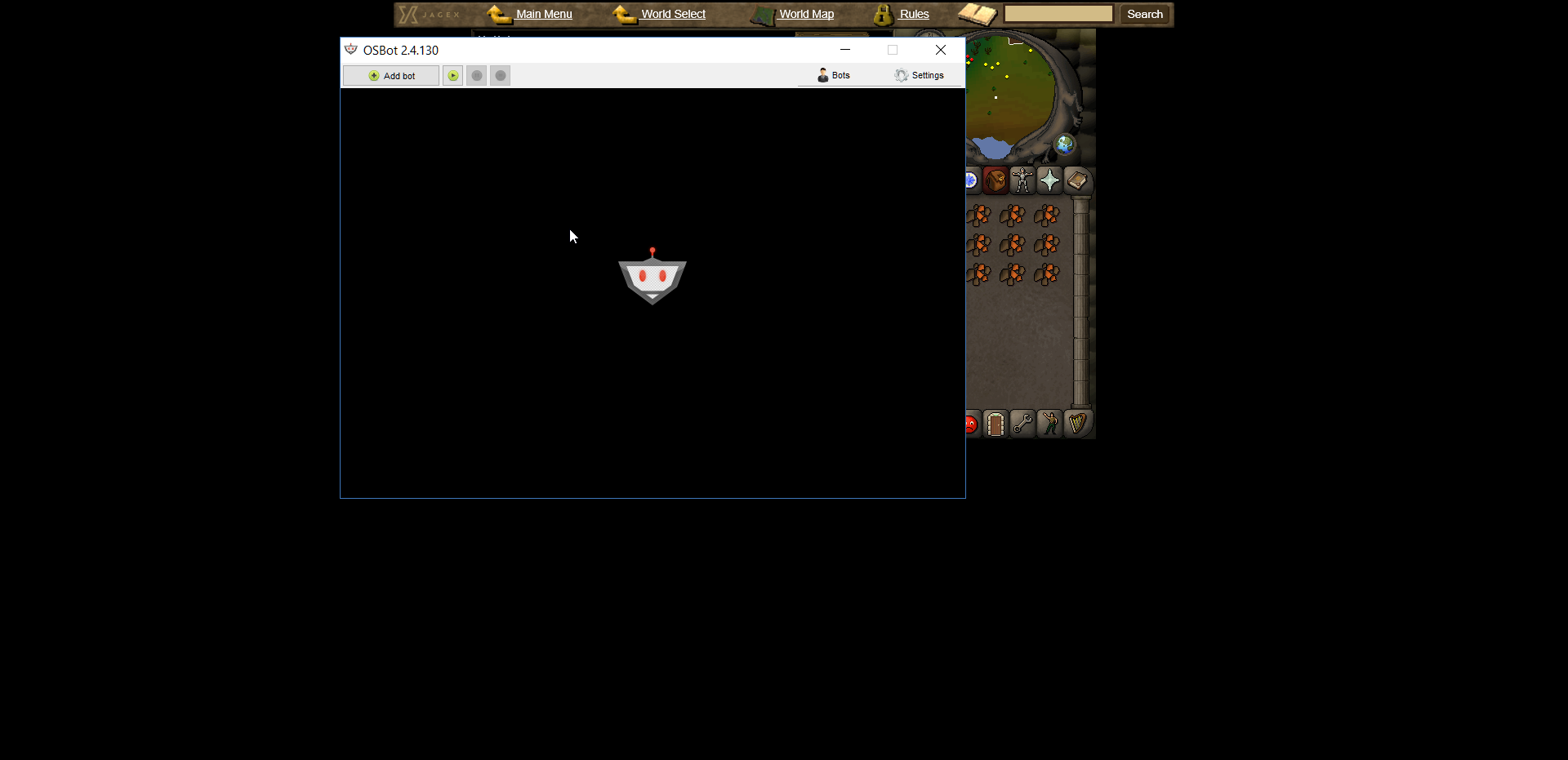Image resolution: width=1568 pixels, height=760 pixels.
Task: Open the Emotes tab
Action: [1049, 424]
